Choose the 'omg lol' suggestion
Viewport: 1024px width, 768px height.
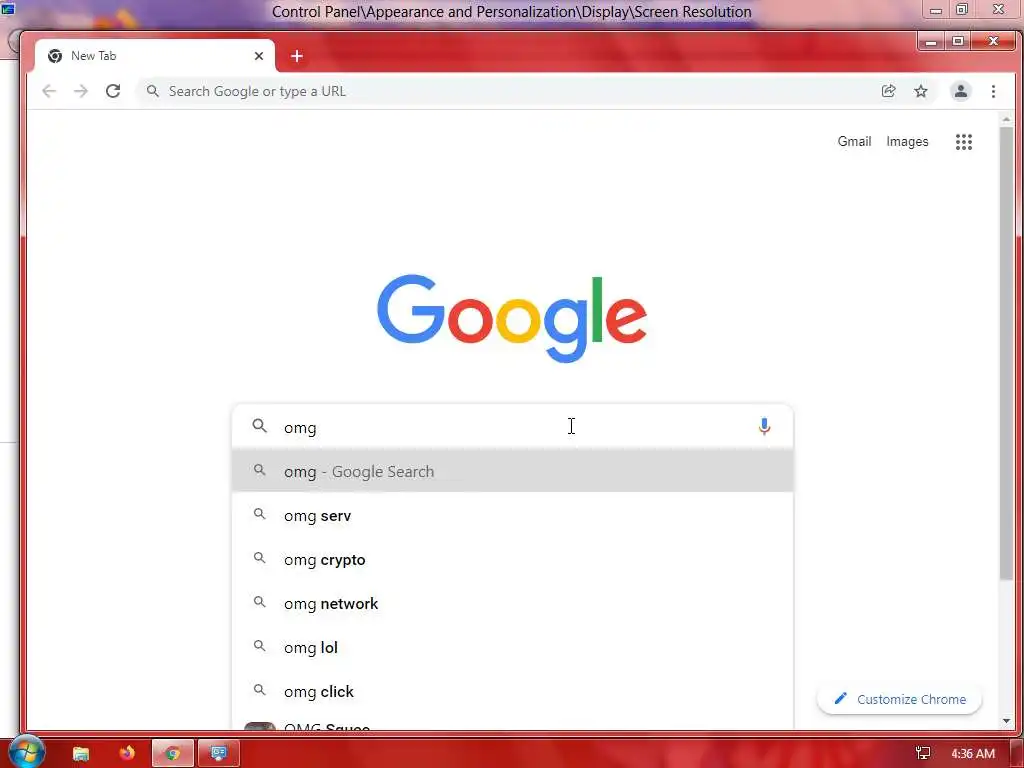pos(513,647)
